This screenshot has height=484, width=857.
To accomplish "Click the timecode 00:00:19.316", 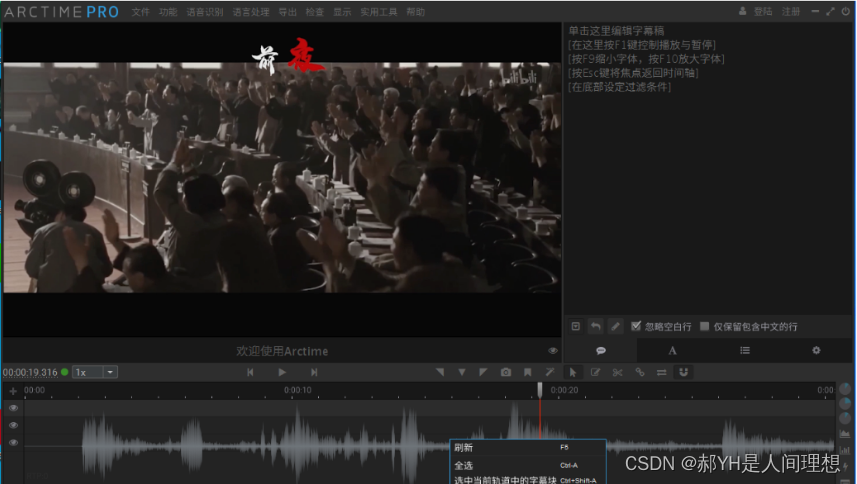I will (x=30, y=372).
